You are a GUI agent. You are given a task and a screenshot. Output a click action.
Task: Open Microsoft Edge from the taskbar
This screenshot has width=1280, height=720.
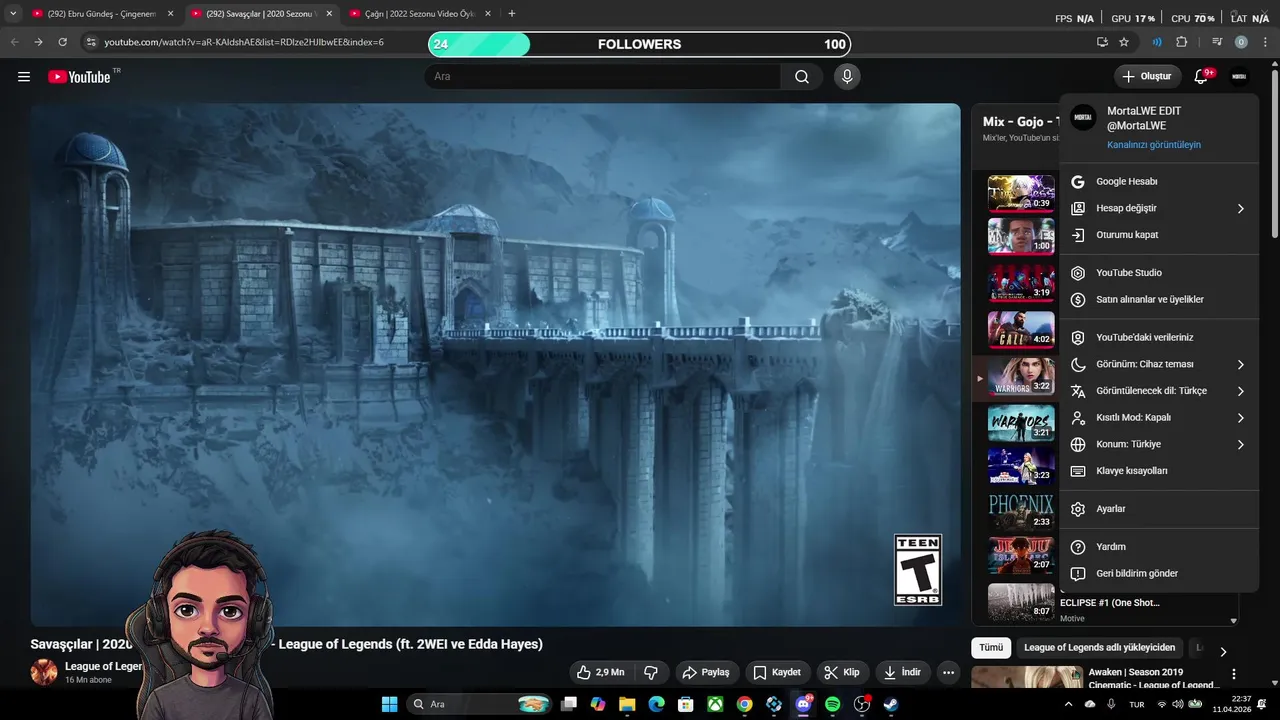coord(656,704)
